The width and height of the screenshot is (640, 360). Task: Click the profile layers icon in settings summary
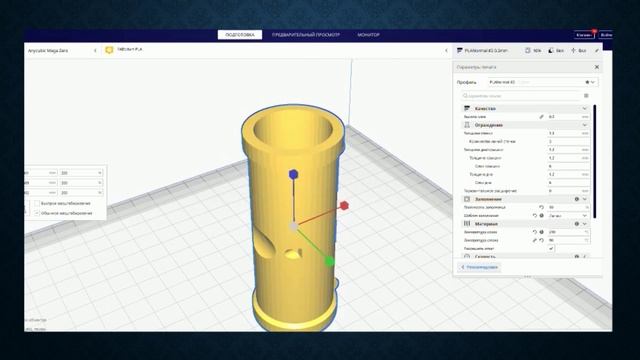(x=460, y=50)
